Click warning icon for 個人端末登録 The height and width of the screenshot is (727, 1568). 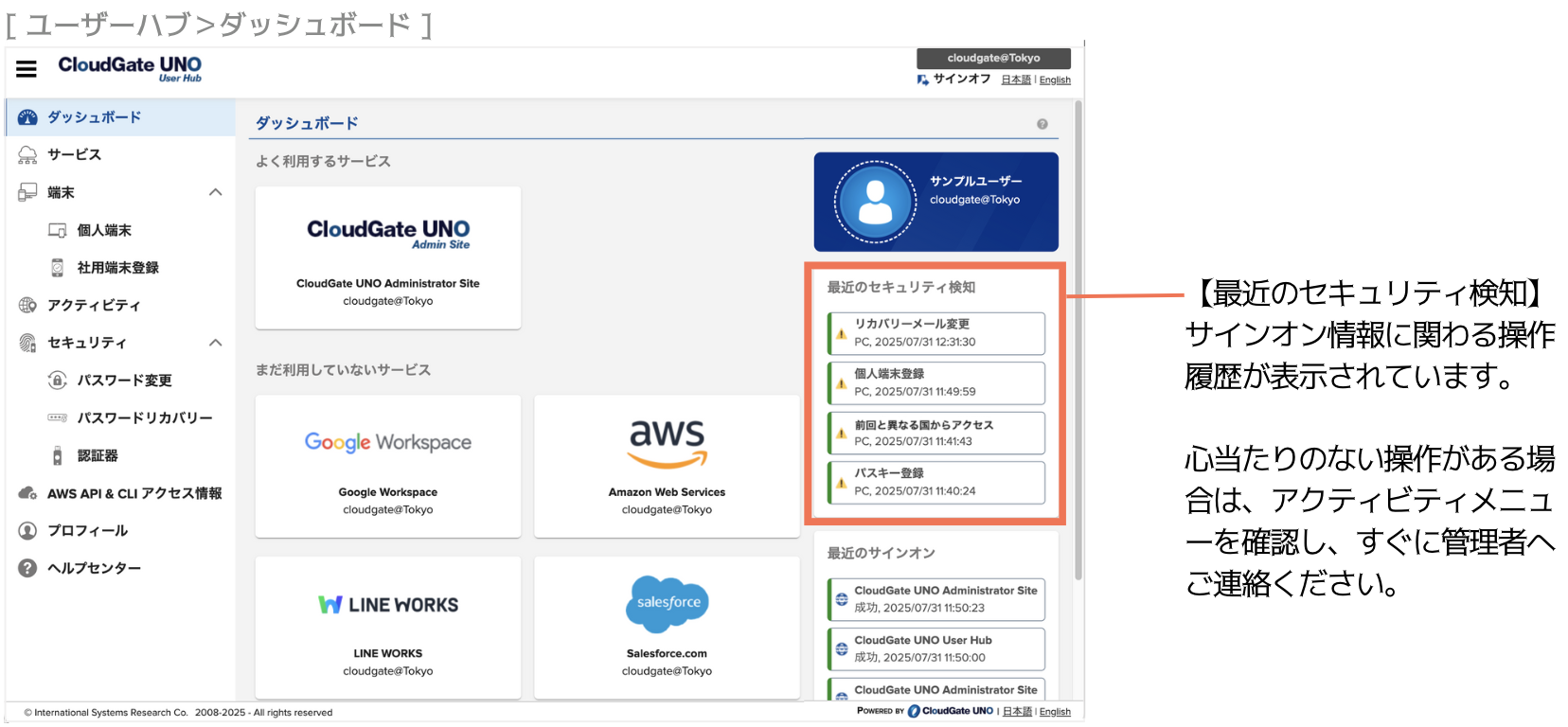(841, 383)
